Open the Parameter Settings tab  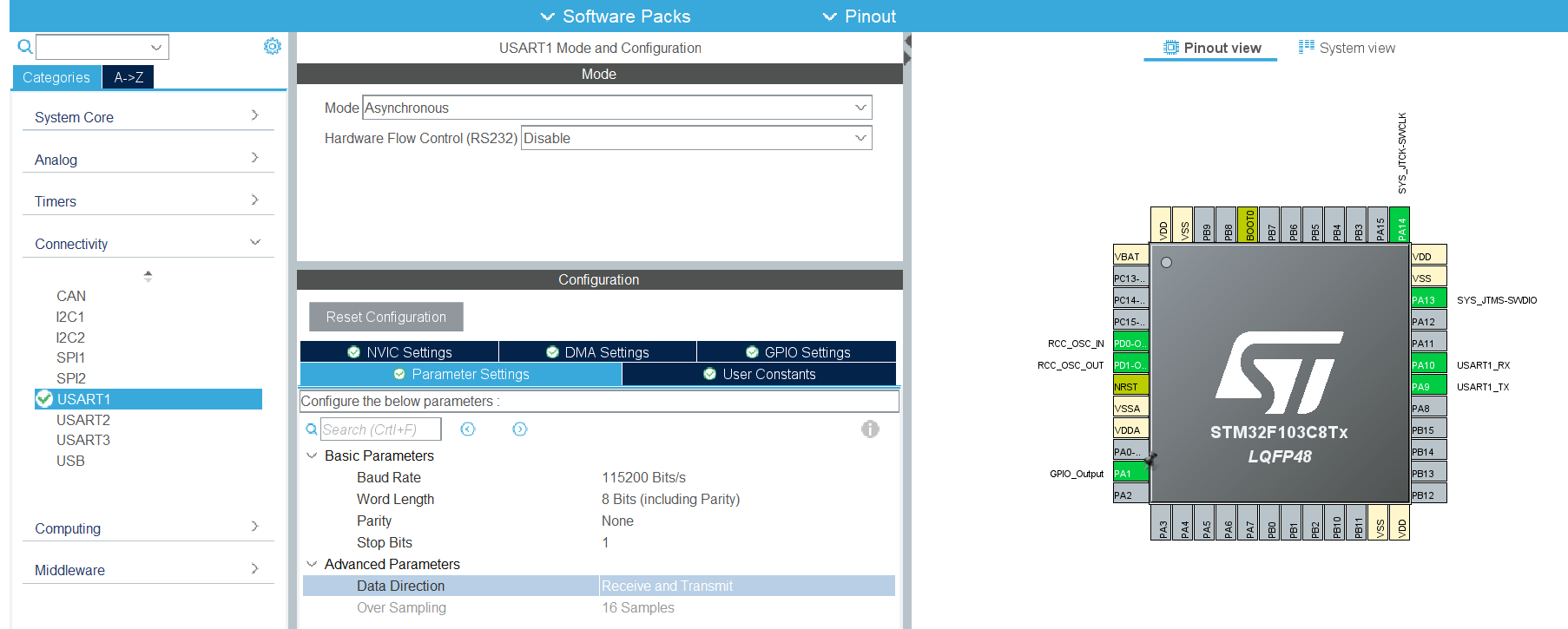461,374
